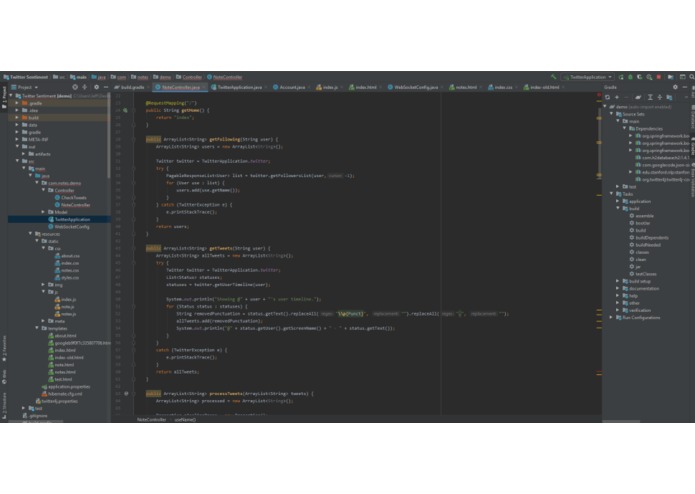The image size is (695, 494).
Task: Select NoteController in project tree
Action: click(x=72, y=205)
